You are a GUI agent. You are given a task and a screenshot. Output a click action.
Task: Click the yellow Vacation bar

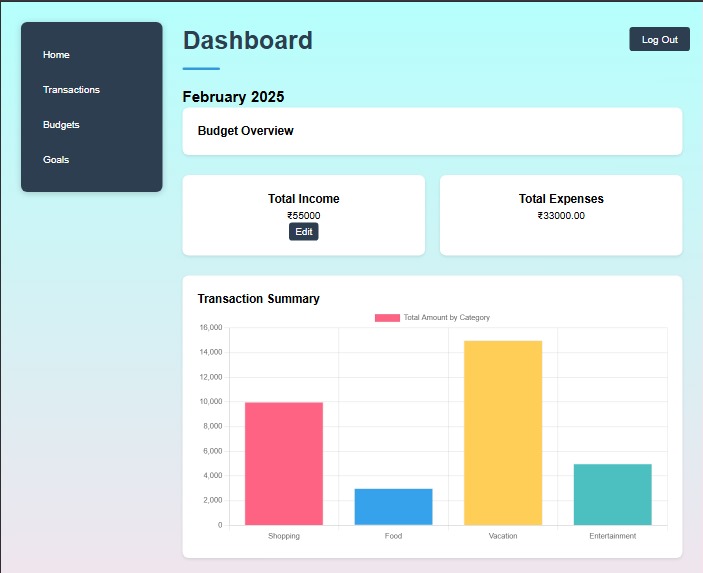click(503, 432)
